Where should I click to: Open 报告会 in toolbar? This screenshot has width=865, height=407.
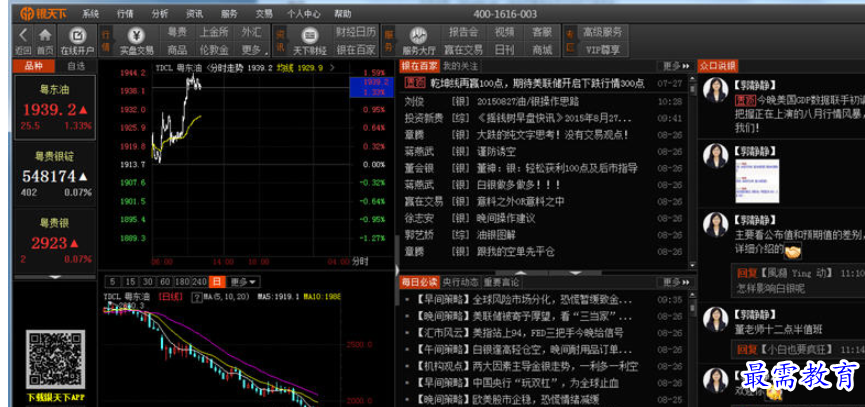point(463,32)
